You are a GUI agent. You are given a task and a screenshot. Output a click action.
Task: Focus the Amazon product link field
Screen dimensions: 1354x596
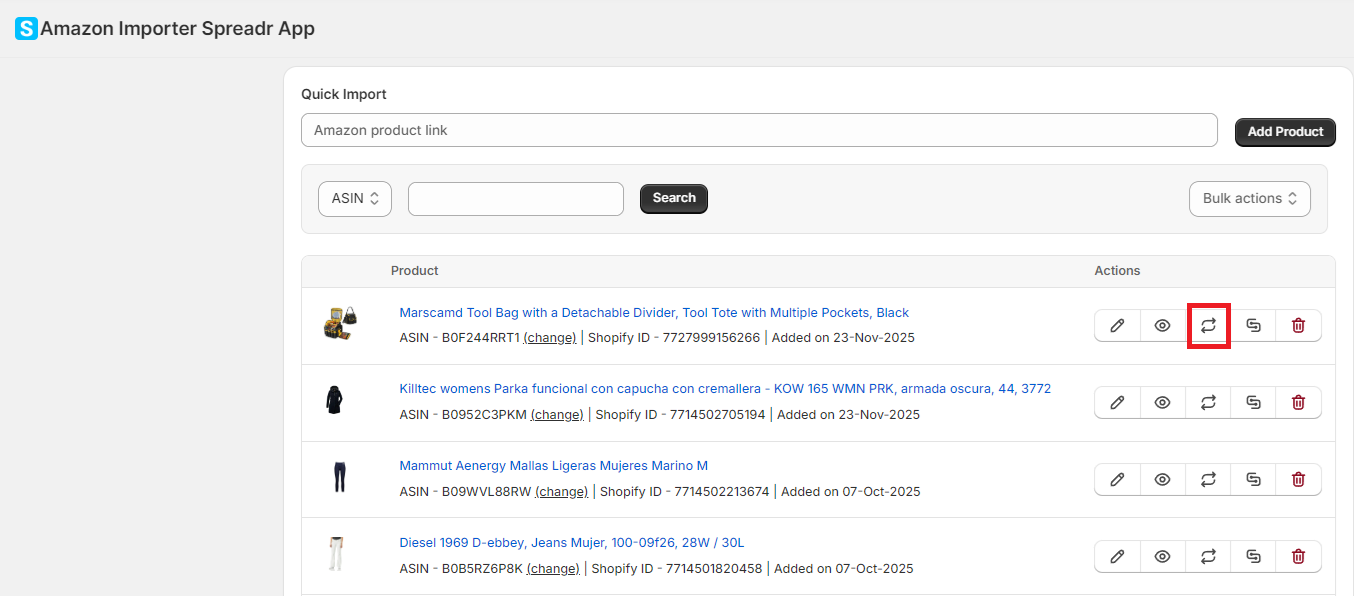[759, 130]
